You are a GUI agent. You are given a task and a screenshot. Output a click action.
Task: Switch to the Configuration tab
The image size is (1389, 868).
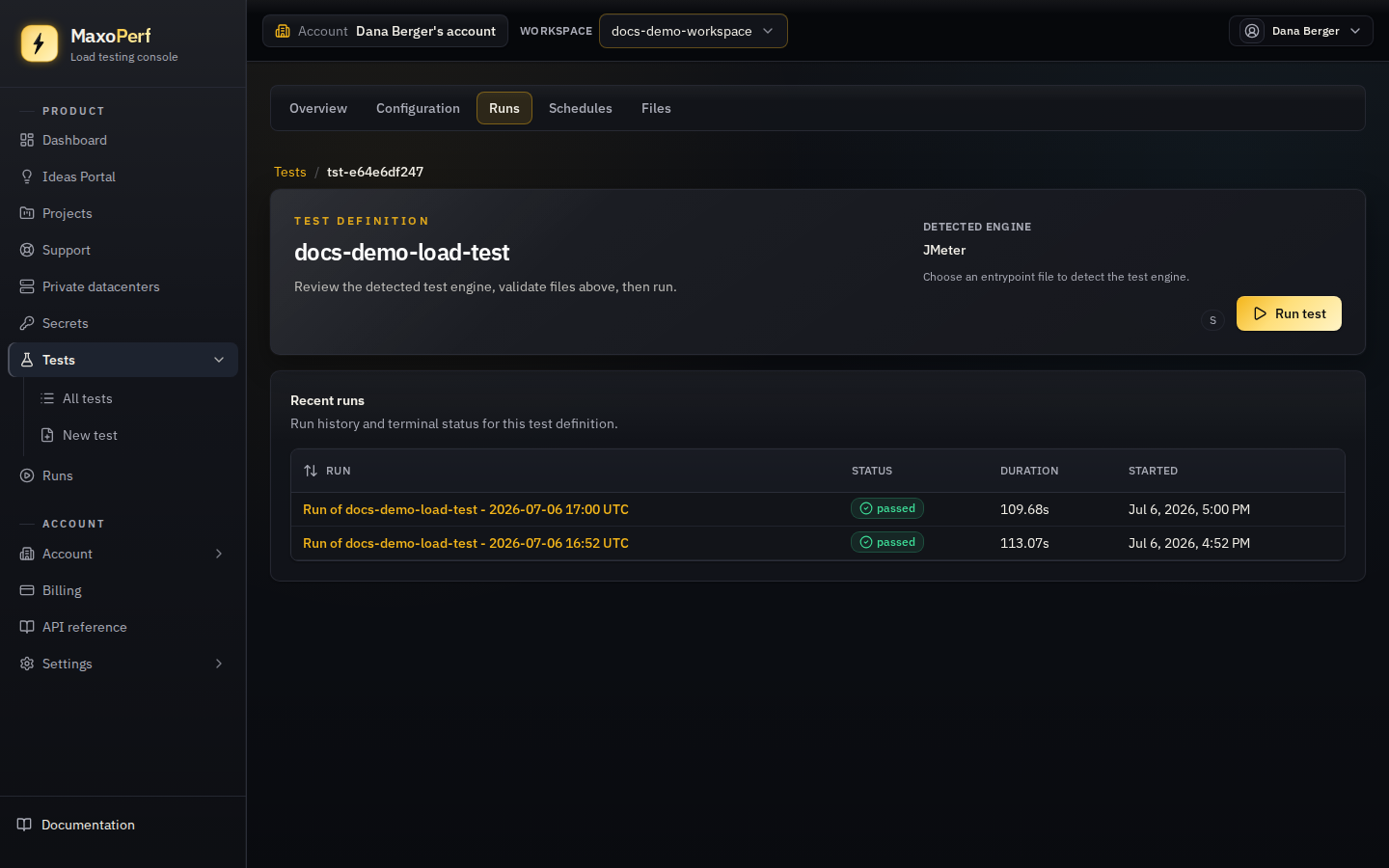click(x=418, y=108)
